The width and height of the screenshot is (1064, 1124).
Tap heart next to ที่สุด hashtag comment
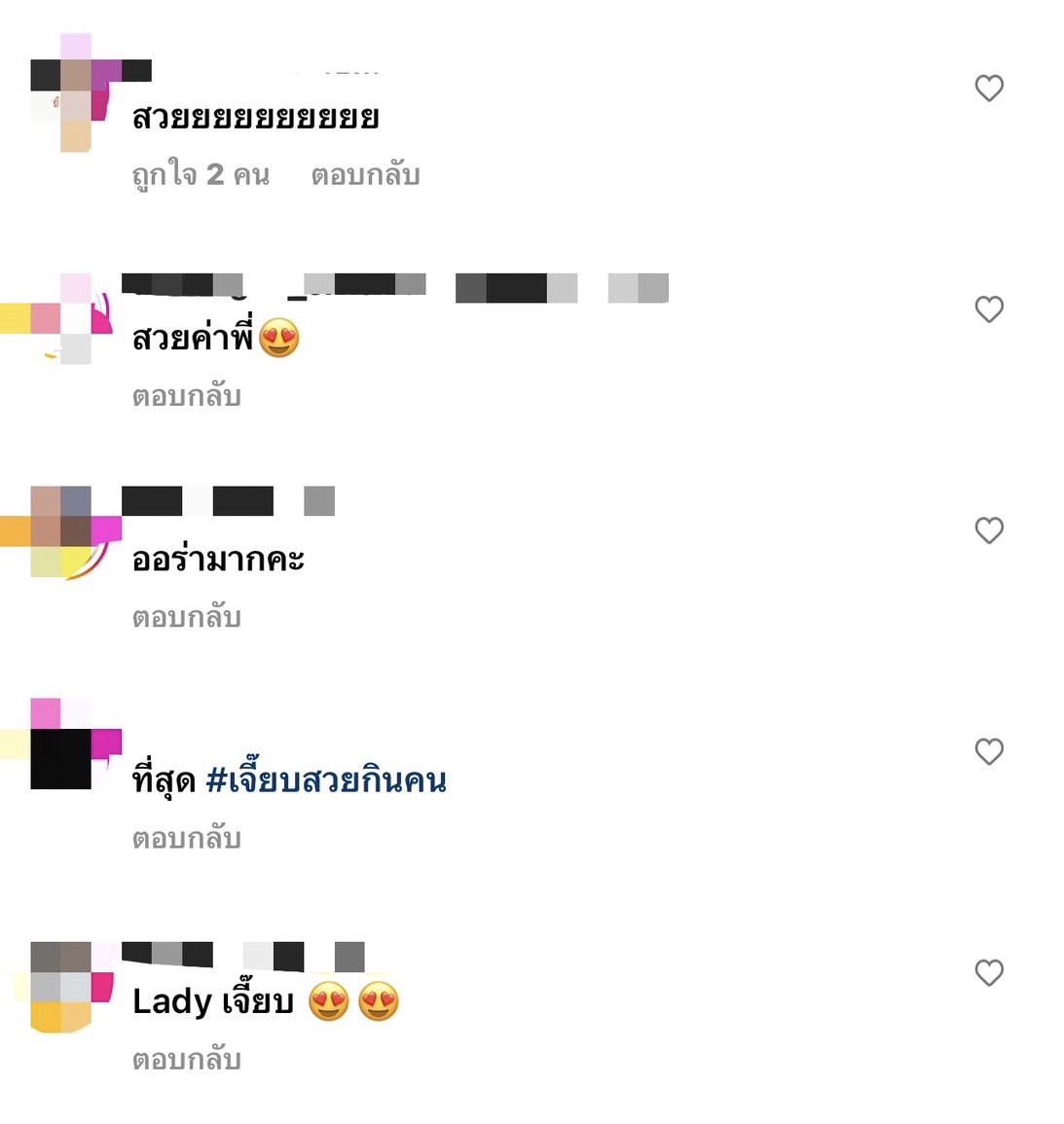989,752
